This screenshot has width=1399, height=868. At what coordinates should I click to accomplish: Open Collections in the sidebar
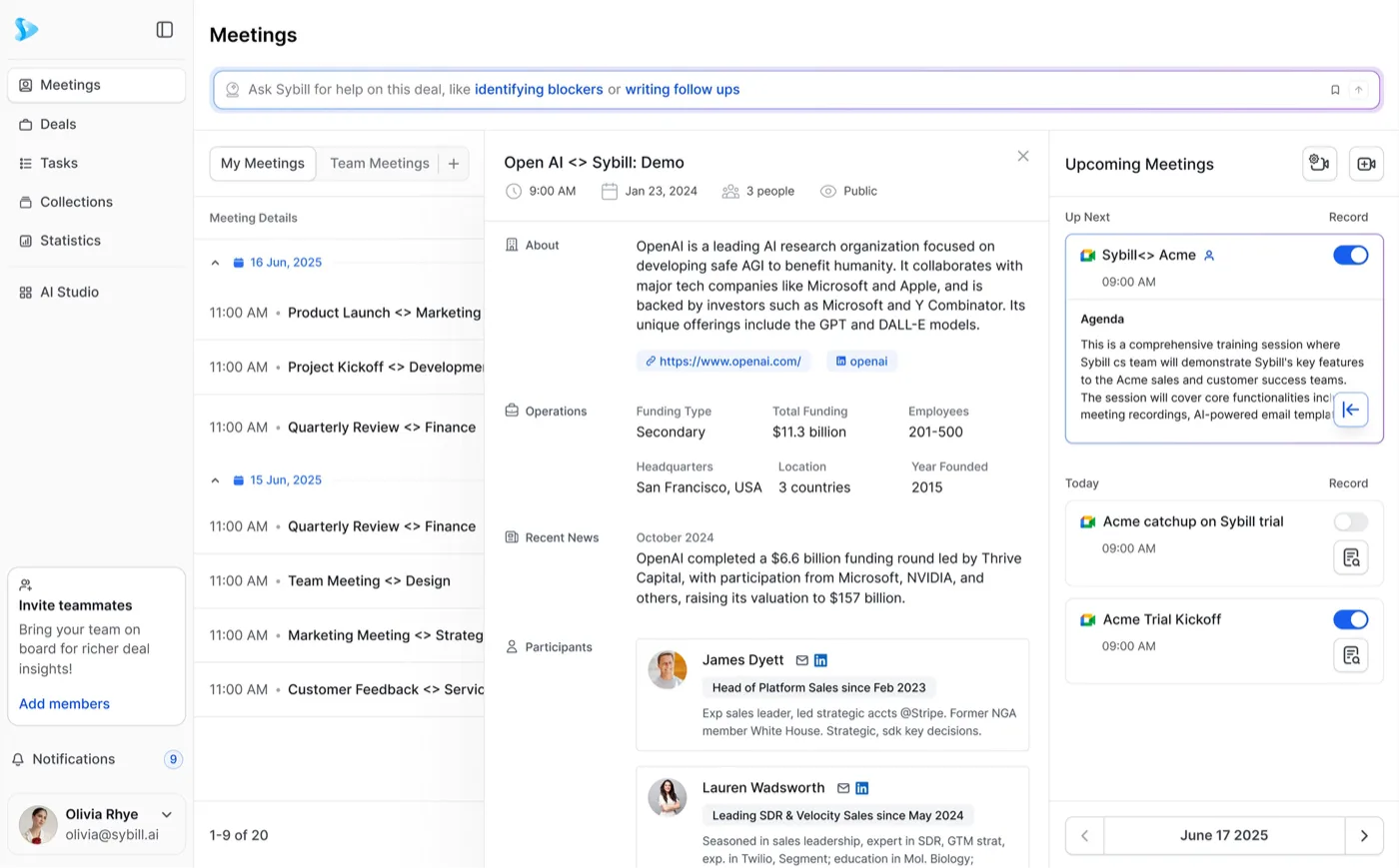coord(97,202)
